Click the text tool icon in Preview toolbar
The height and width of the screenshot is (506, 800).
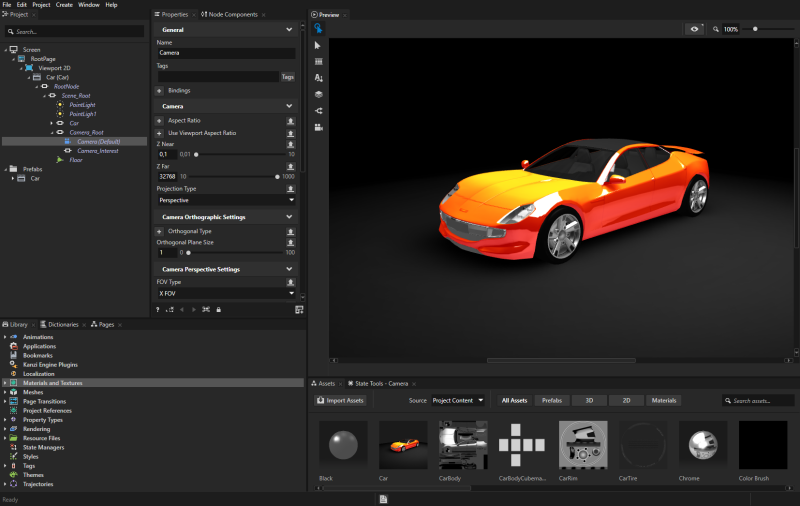point(318,77)
